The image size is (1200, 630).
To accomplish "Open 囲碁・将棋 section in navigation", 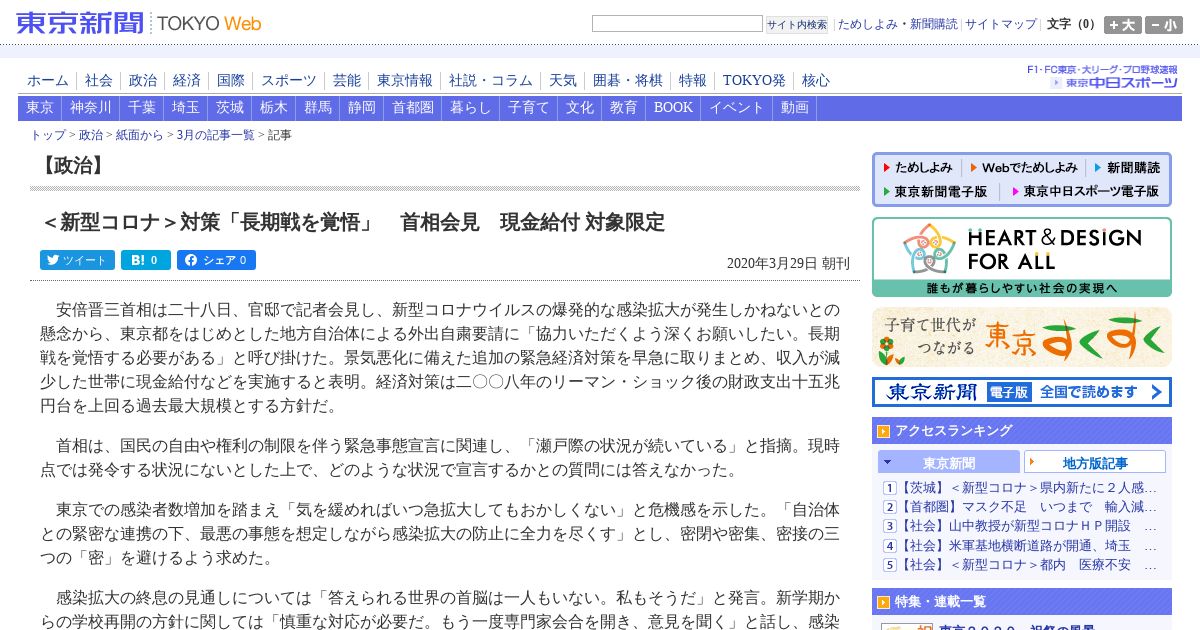I will 628,80.
